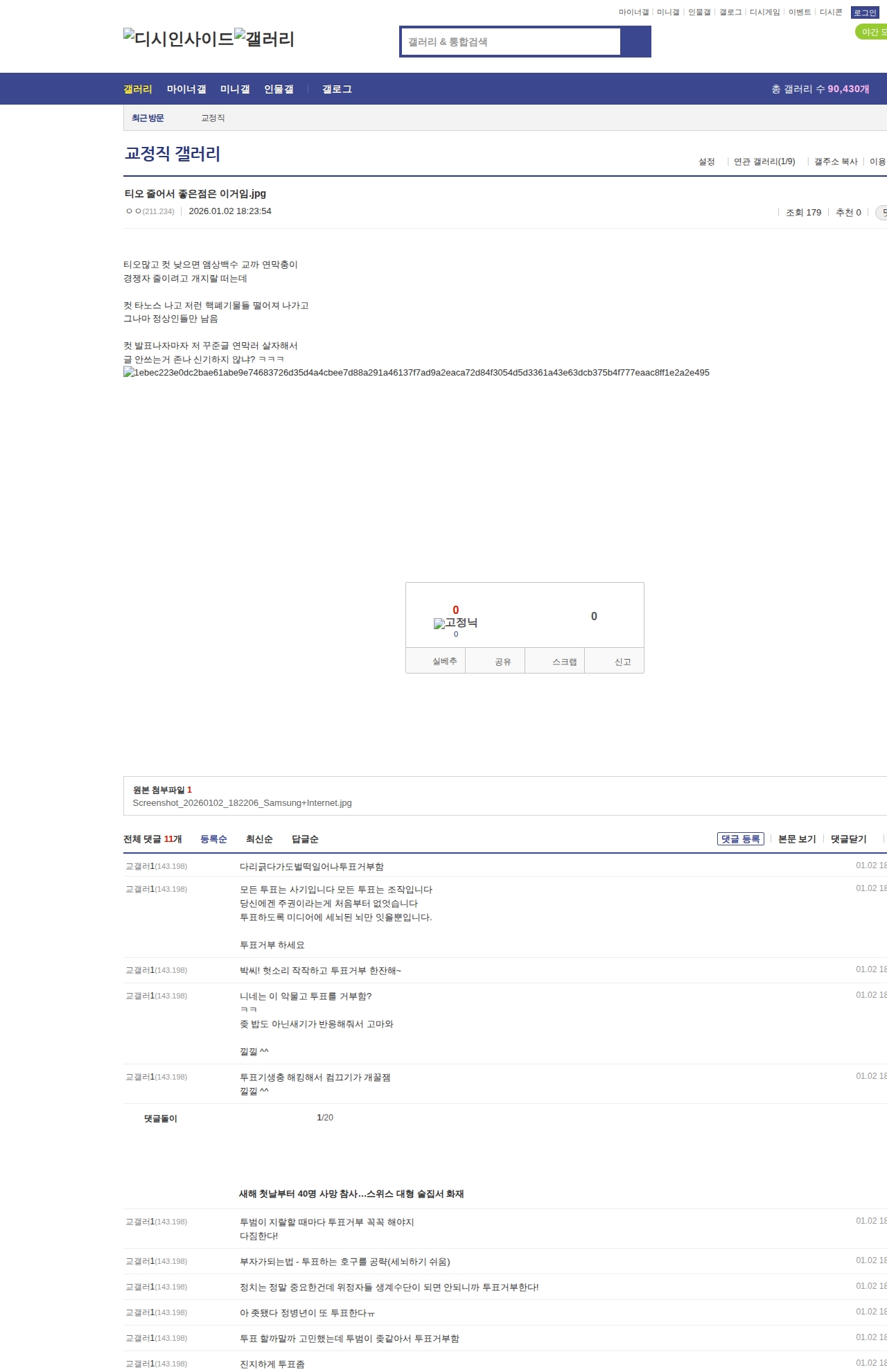Click the DCInside logo image
The height and width of the screenshot is (1372, 887).
[x=179, y=39]
